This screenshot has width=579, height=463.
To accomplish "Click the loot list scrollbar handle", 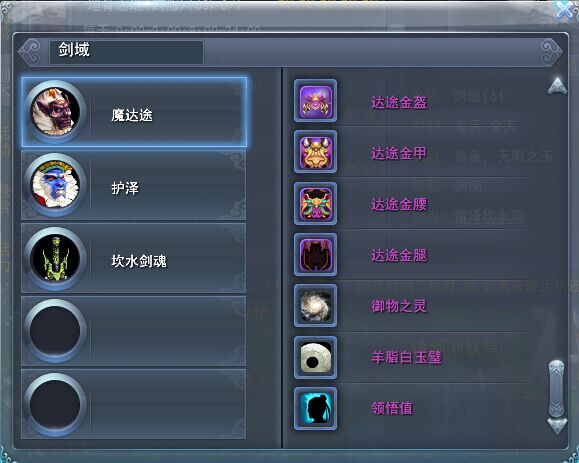I will click(557, 389).
